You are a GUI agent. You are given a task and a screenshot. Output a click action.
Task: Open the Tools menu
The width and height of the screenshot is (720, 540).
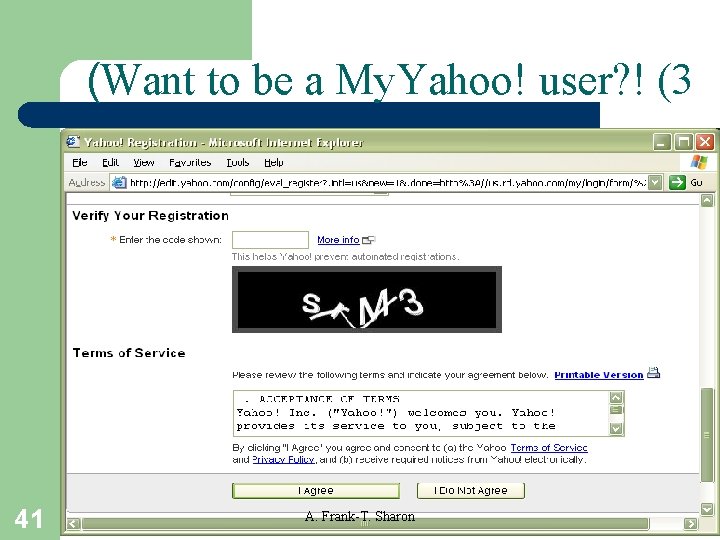click(x=237, y=163)
